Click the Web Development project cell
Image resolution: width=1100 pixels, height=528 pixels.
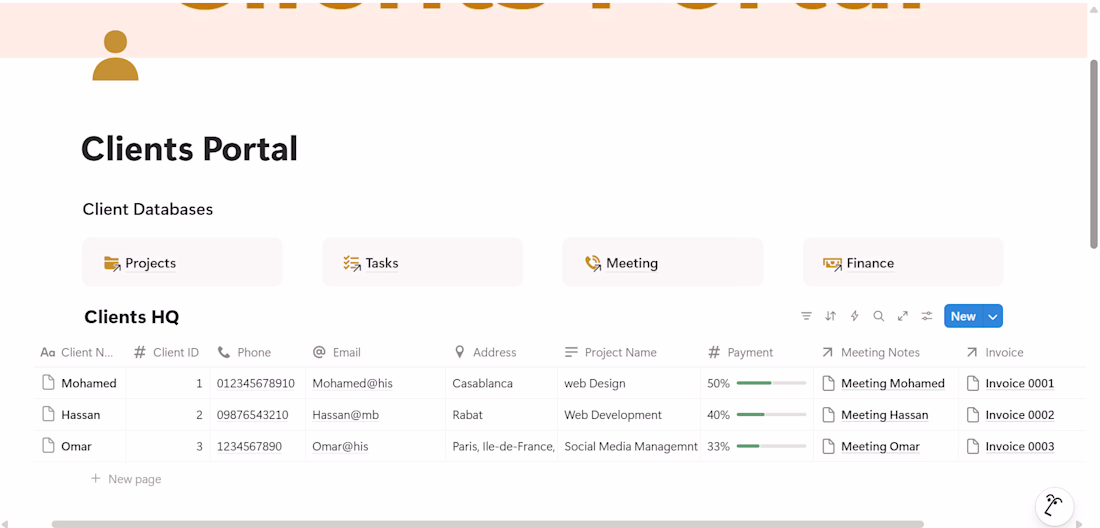pyautogui.click(x=629, y=414)
